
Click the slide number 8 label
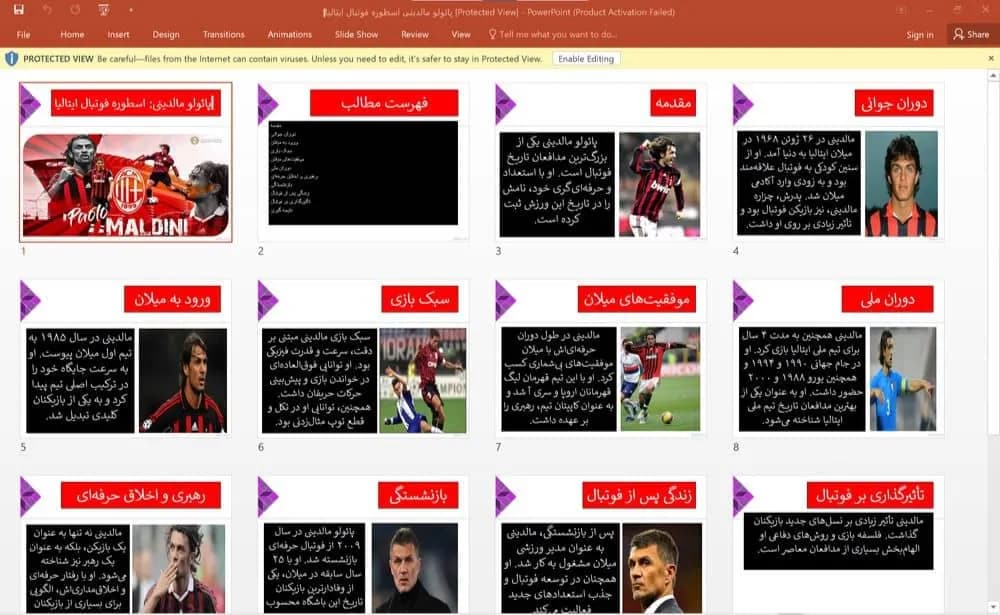[736, 447]
